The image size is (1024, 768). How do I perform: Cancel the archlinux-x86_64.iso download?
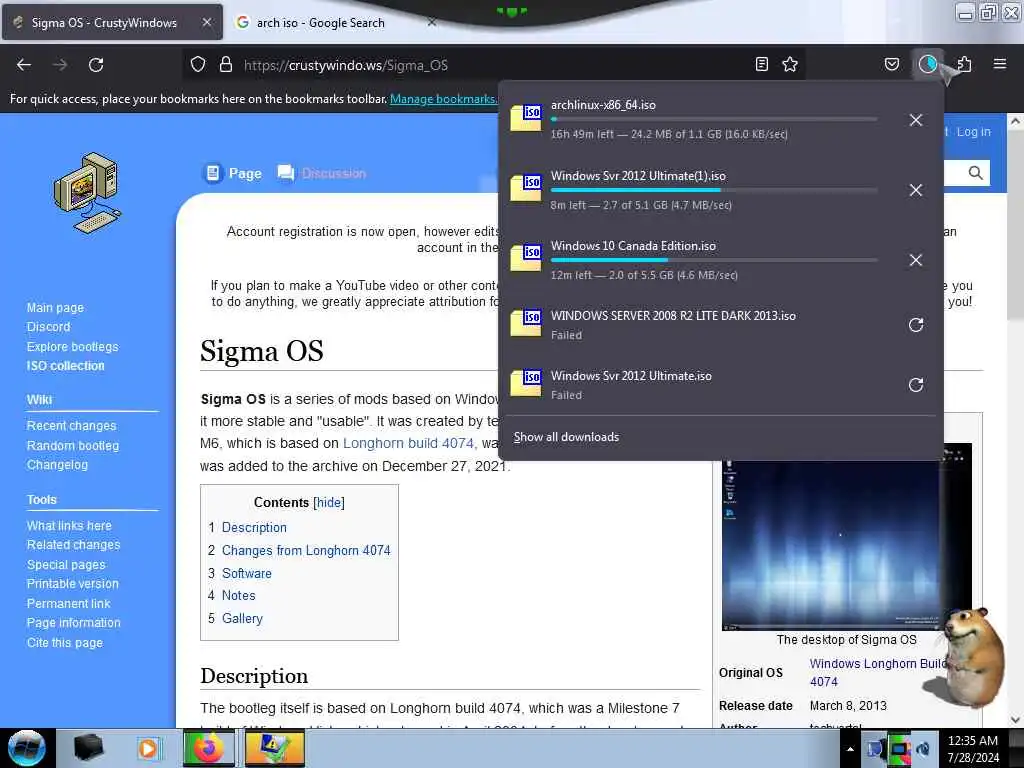[916, 120]
